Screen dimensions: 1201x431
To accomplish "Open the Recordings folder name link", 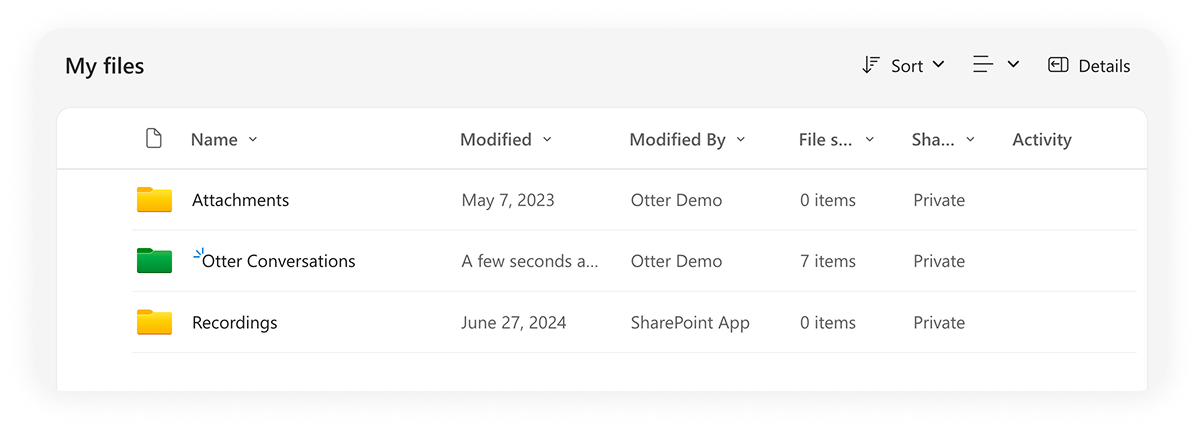I will click(235, 323).
